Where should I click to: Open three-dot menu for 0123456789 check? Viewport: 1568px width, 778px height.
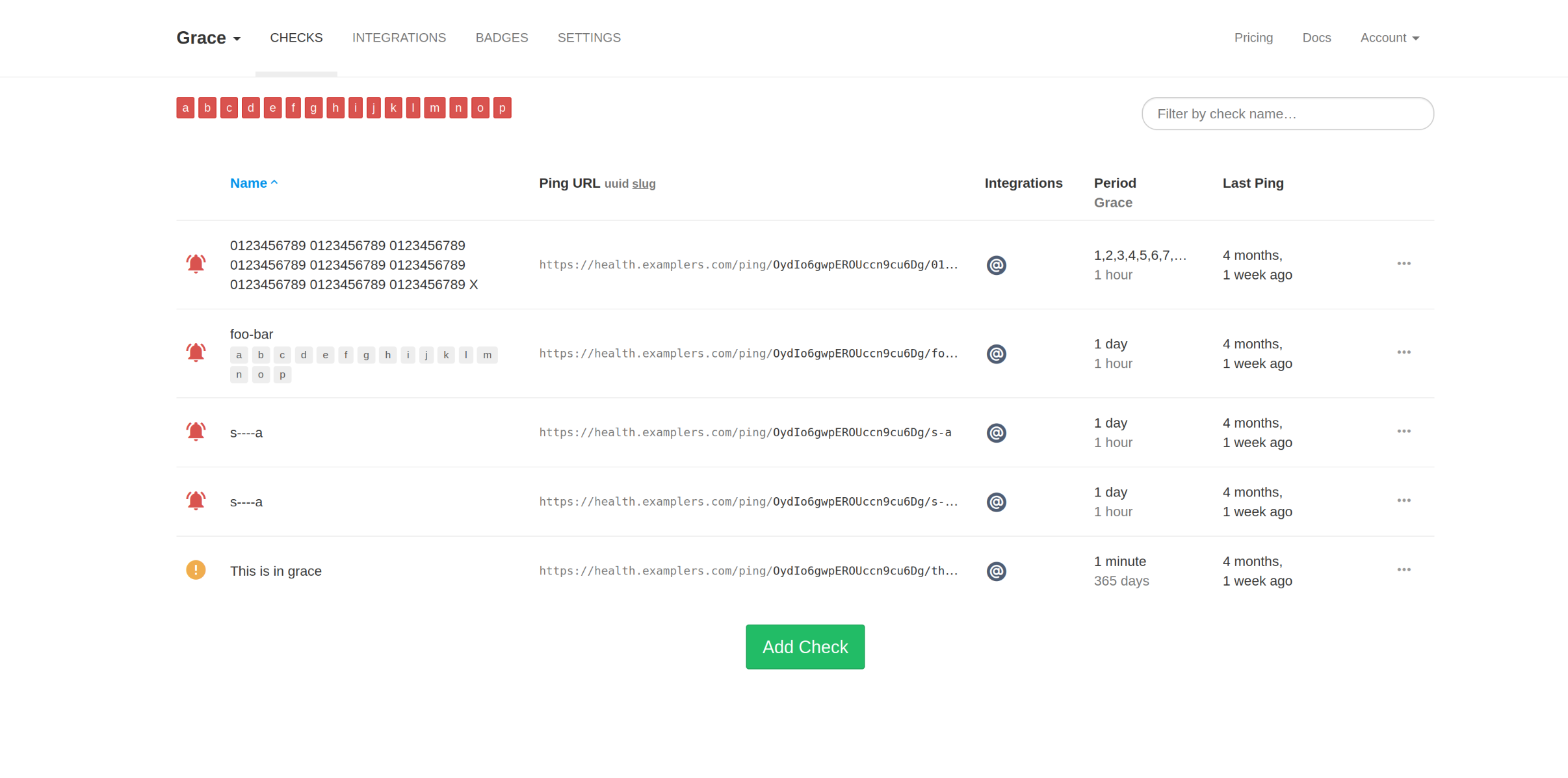click(x=1404, y=263)
